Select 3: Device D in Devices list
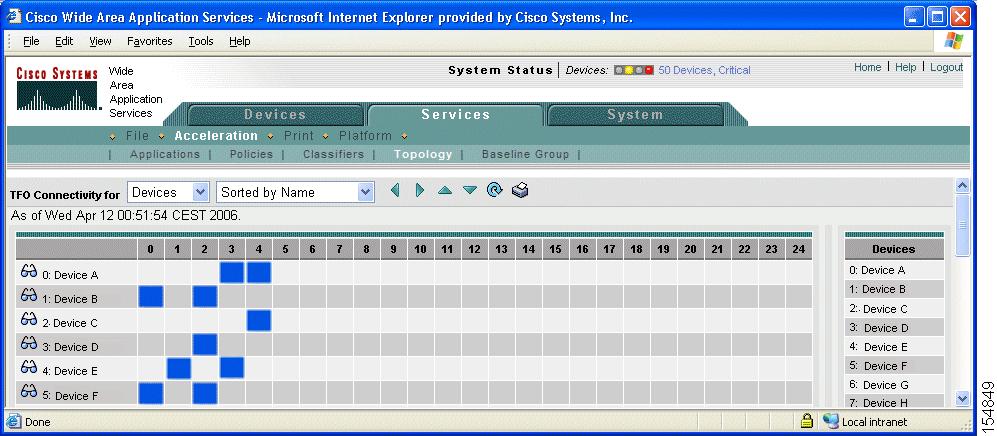 click(894, 328)
